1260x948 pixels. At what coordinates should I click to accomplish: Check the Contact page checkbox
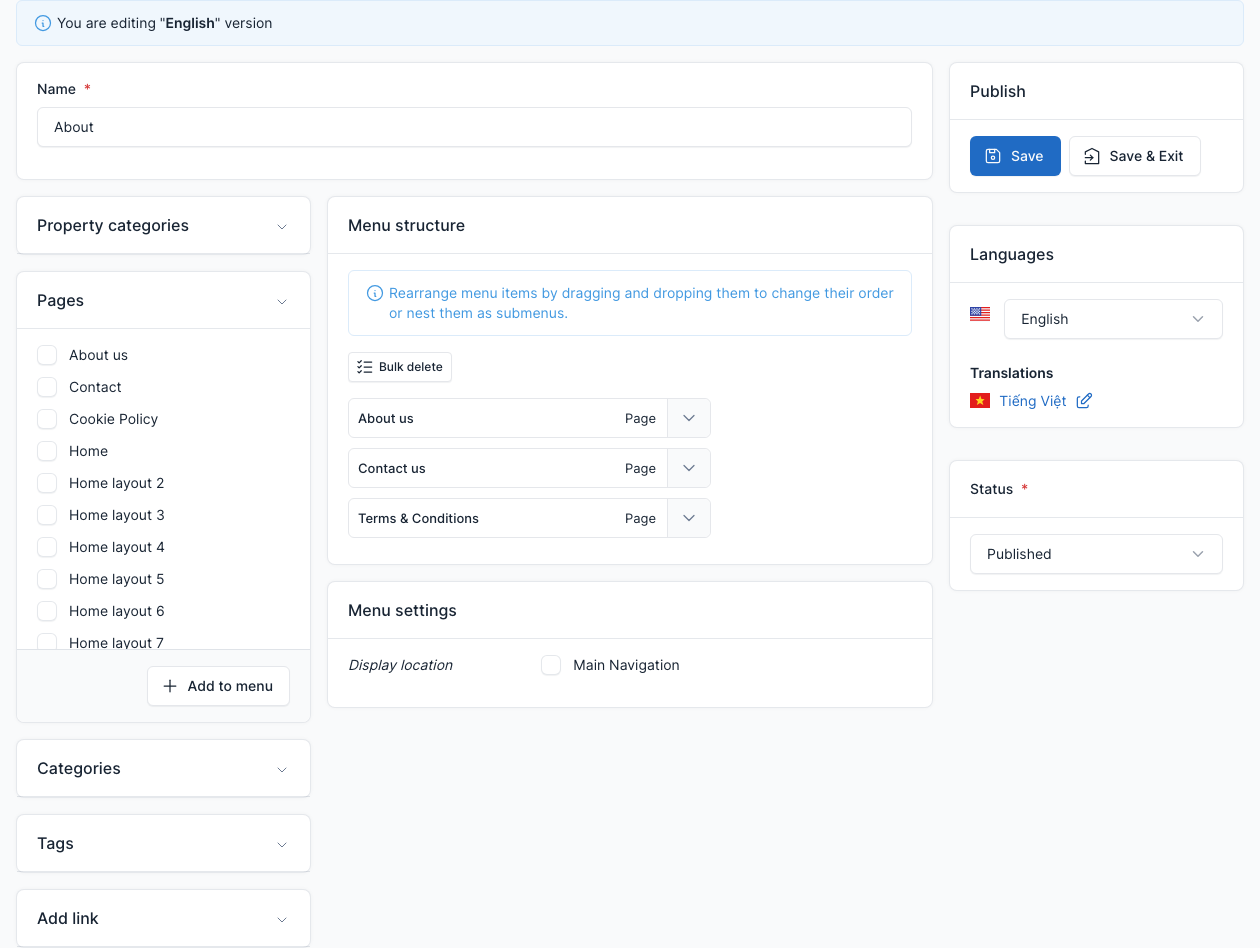[x=47, y=387]
